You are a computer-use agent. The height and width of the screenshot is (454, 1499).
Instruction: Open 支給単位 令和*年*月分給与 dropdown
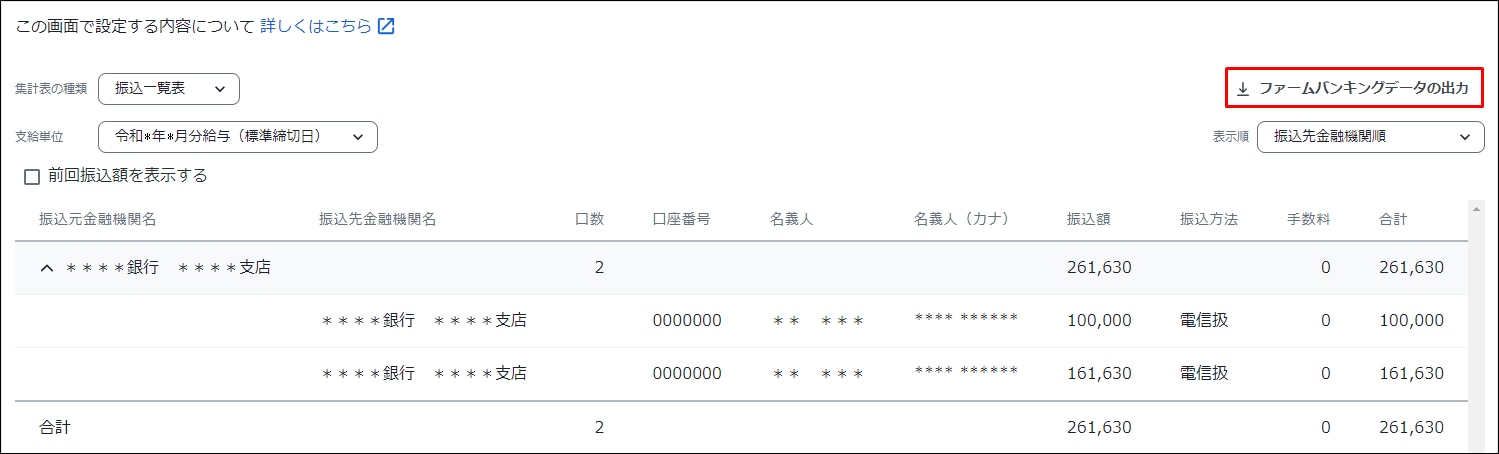click(238, 137)
